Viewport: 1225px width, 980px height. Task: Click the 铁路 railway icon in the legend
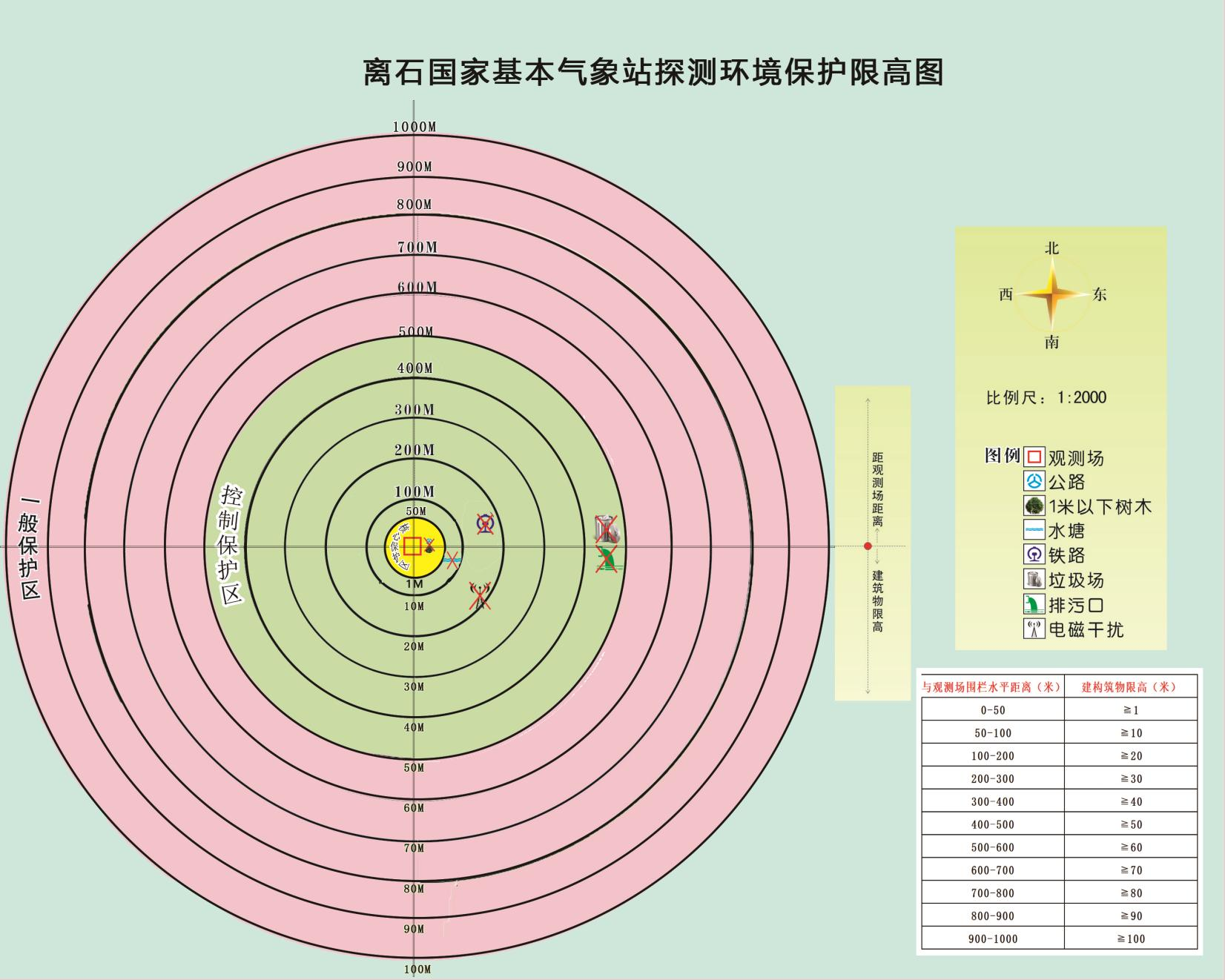(x=1034, y=554)
